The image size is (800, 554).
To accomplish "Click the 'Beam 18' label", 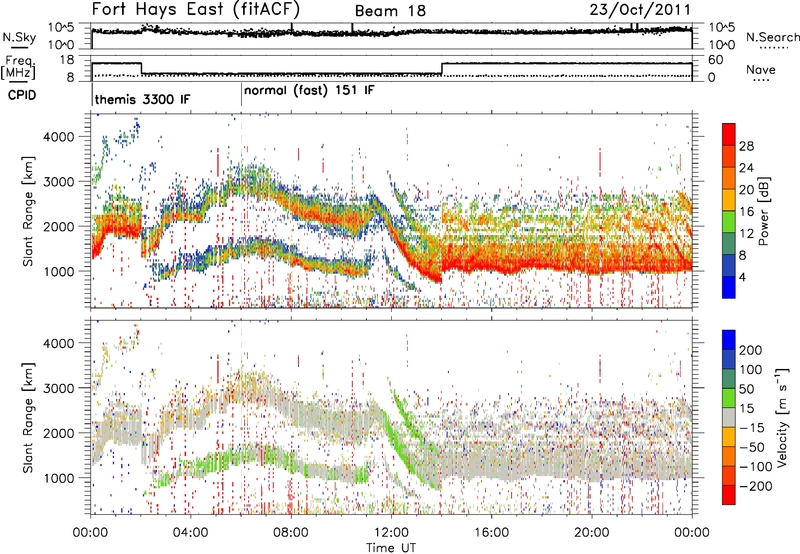I will (390, 11).
